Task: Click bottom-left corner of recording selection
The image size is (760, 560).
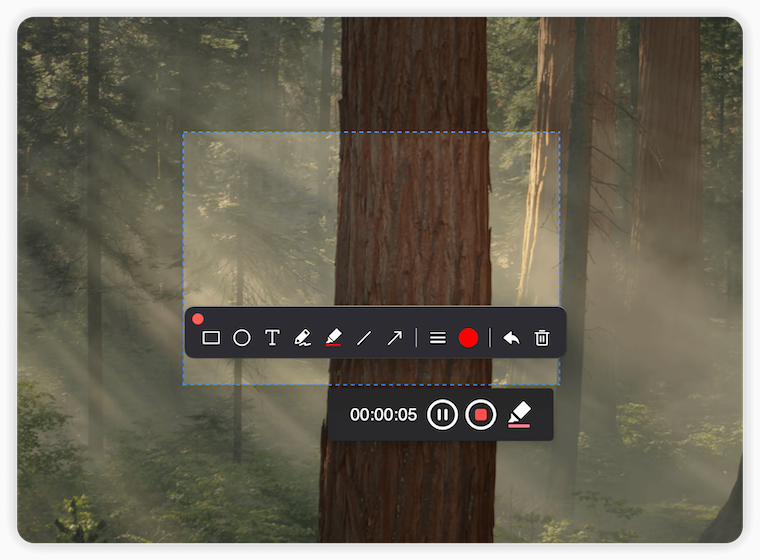Action: pyautogui.click(x=183, y=384)
